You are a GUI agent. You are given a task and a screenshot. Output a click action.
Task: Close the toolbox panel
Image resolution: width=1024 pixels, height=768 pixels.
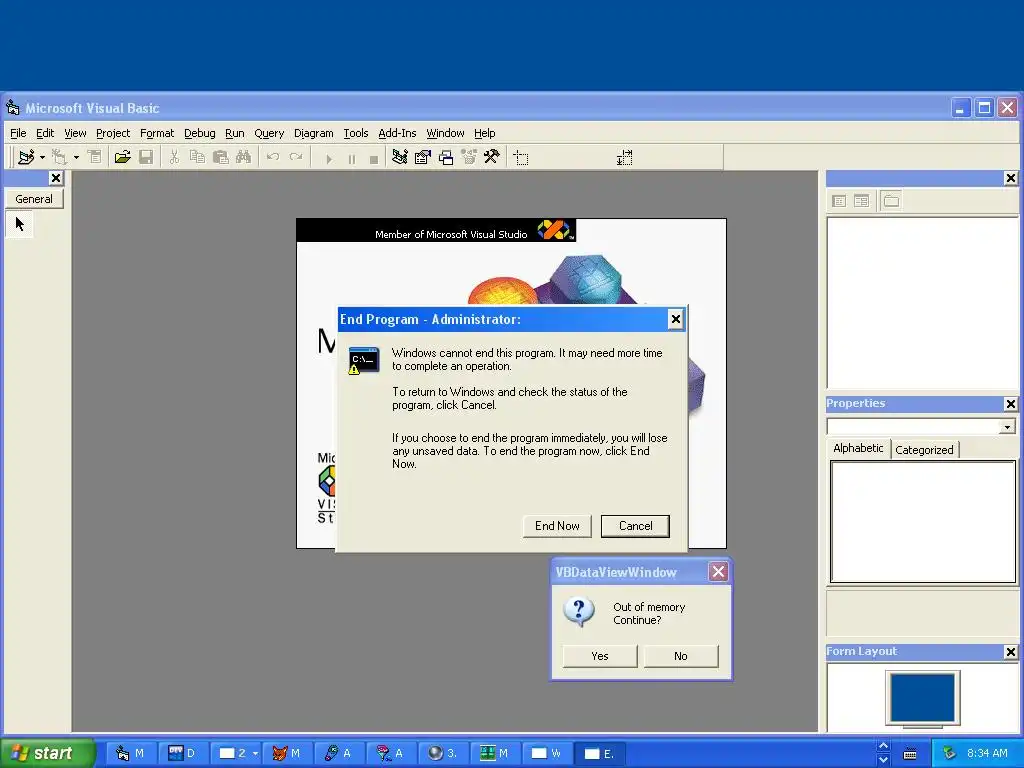(x=56, y=178)
